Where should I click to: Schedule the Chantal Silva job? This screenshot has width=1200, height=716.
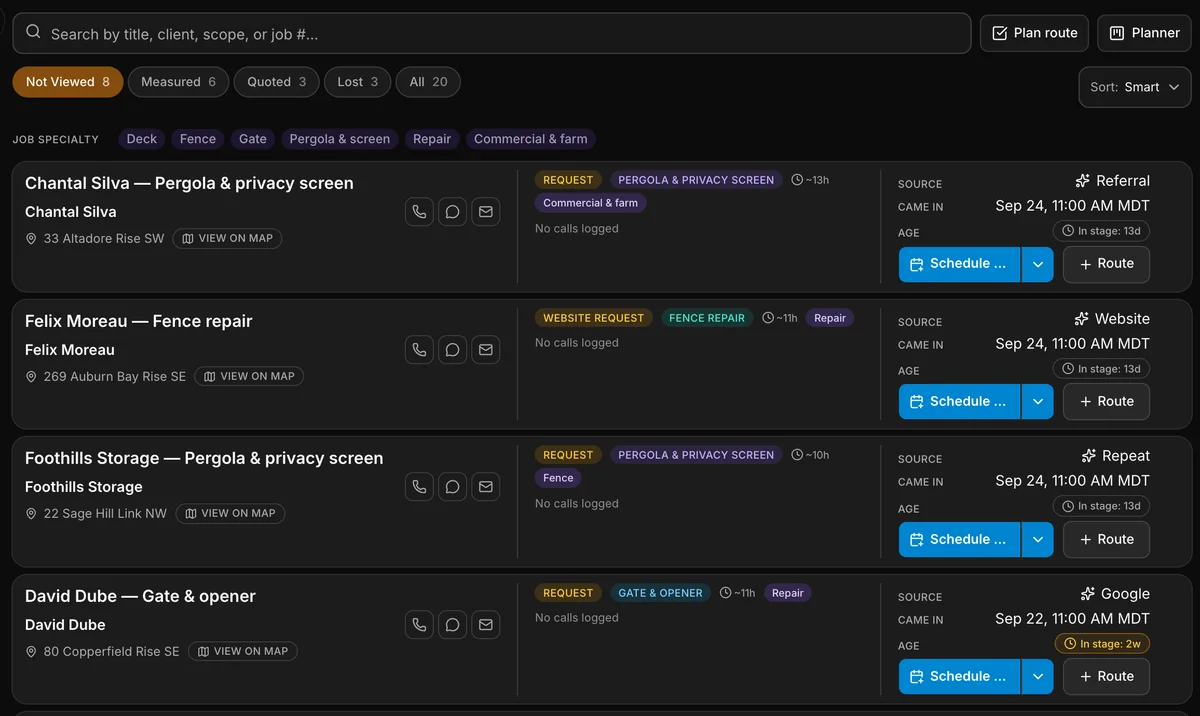[960, 264]
